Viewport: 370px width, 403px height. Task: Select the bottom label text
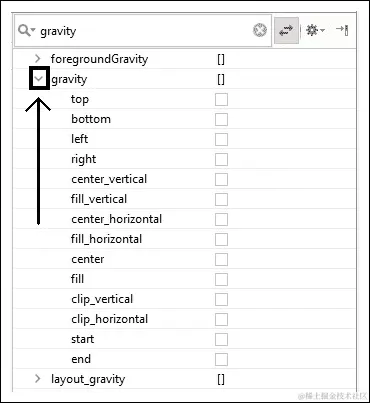click(x=91, y=119)
